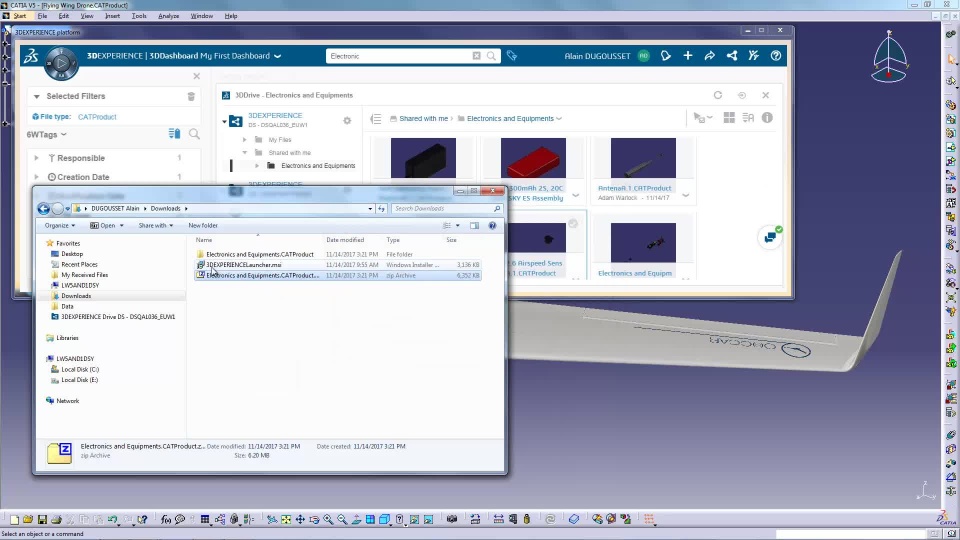Viewport: 960px width, 540px height.
Task: Click the sort A-Z icon in 3DDrive
Action: pos(748,118)
